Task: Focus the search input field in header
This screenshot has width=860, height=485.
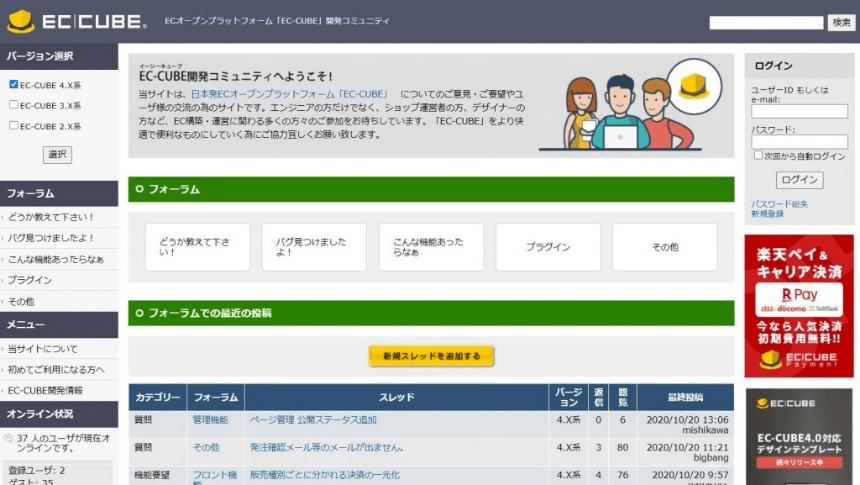Action: 766,22
